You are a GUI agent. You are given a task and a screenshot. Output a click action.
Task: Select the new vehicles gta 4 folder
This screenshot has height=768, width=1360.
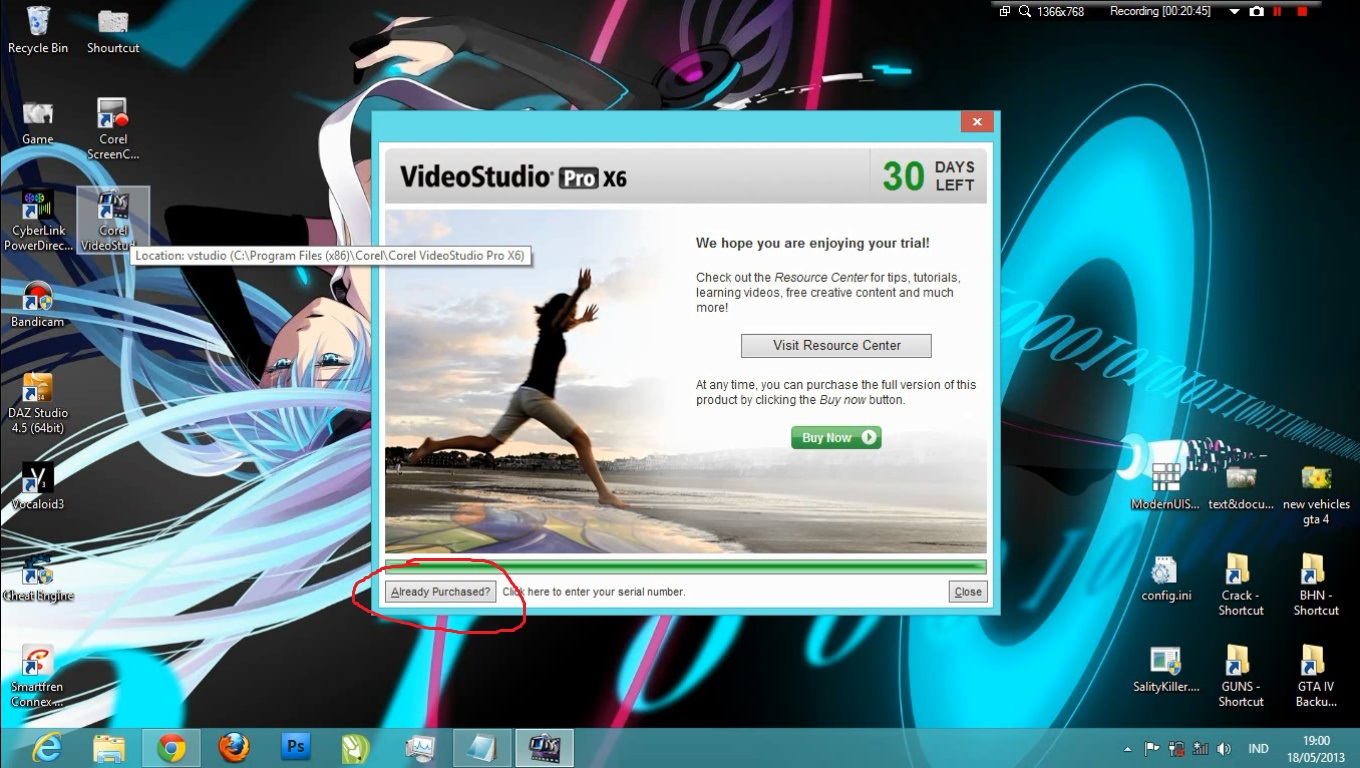(x=1316, y=495)
